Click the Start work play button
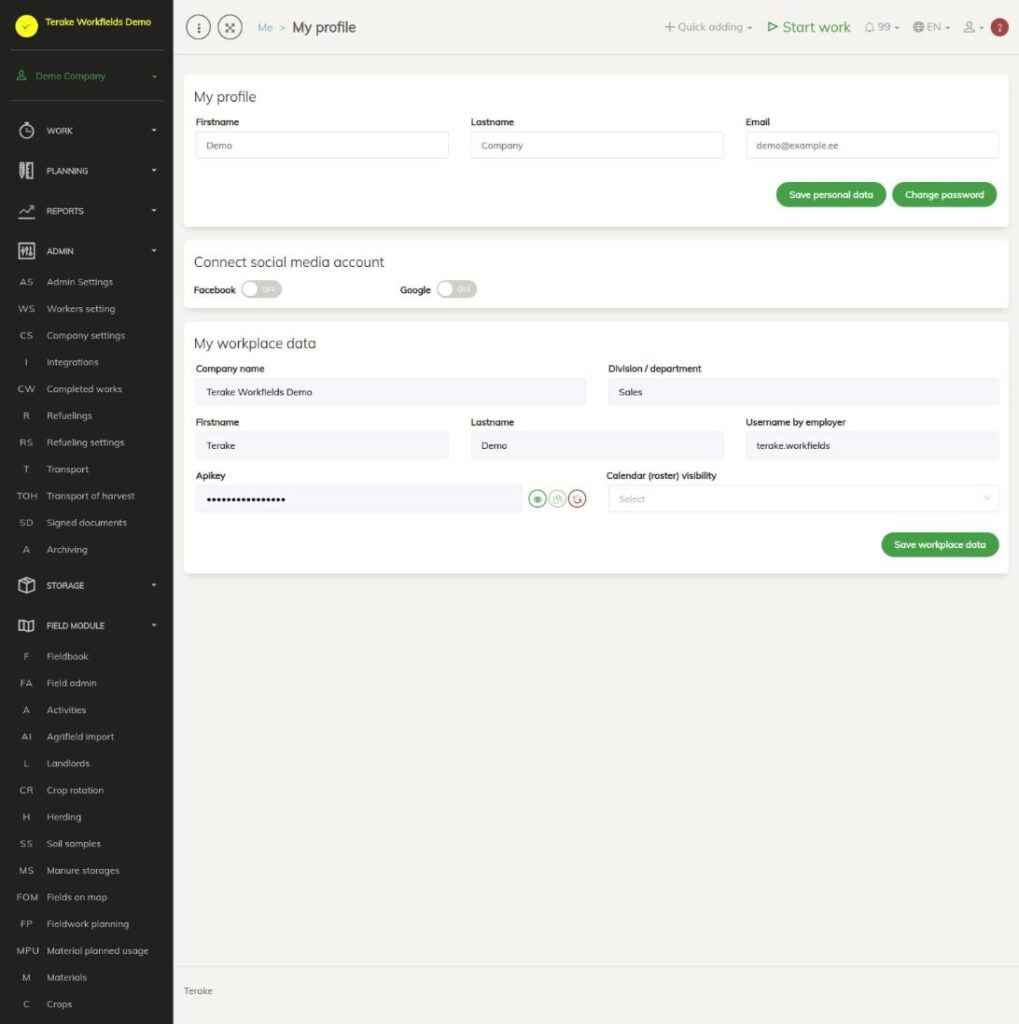1019x1024 pixels. coord(809,27)
